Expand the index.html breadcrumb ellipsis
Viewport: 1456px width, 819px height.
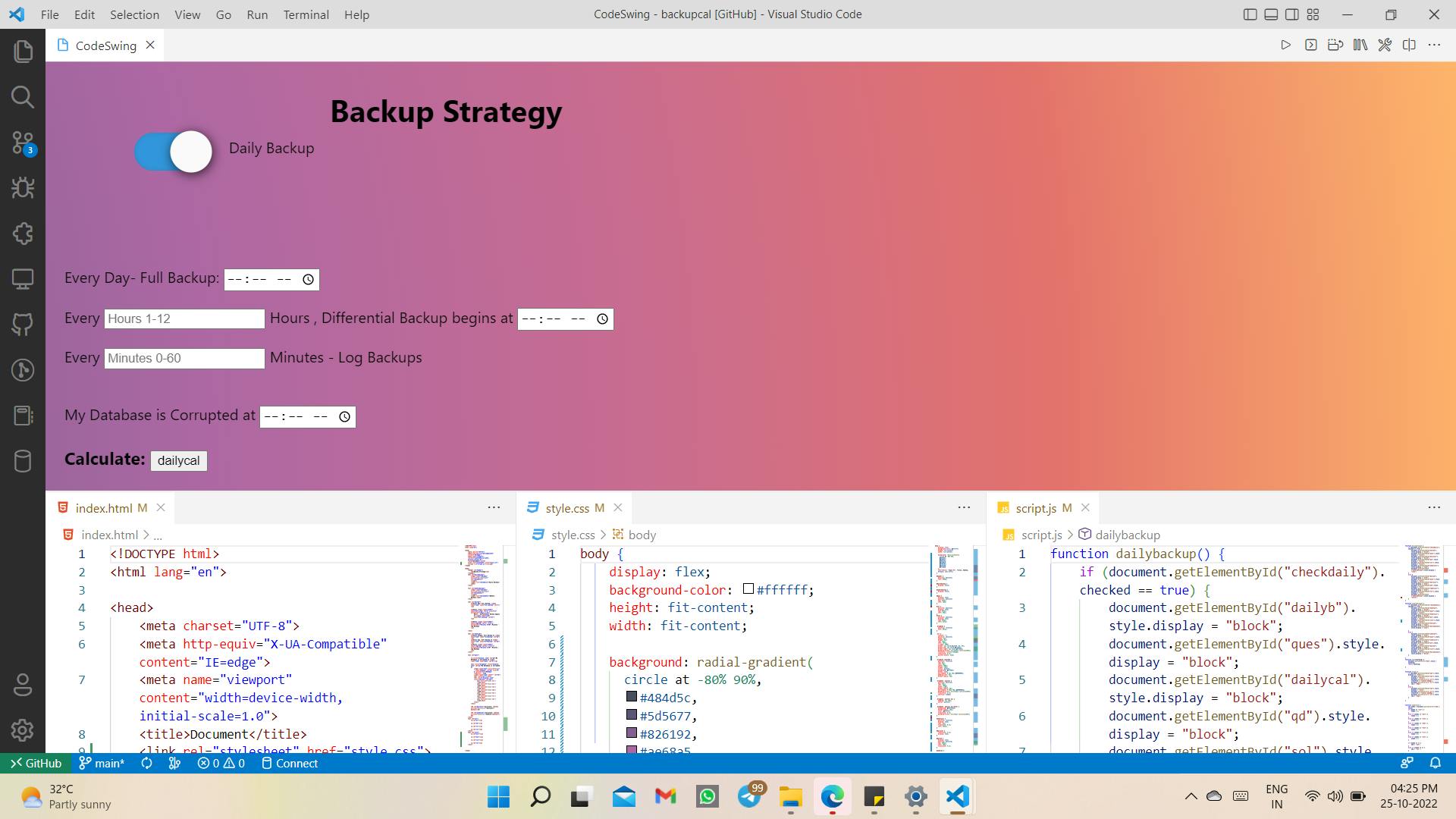pos(158,535)
